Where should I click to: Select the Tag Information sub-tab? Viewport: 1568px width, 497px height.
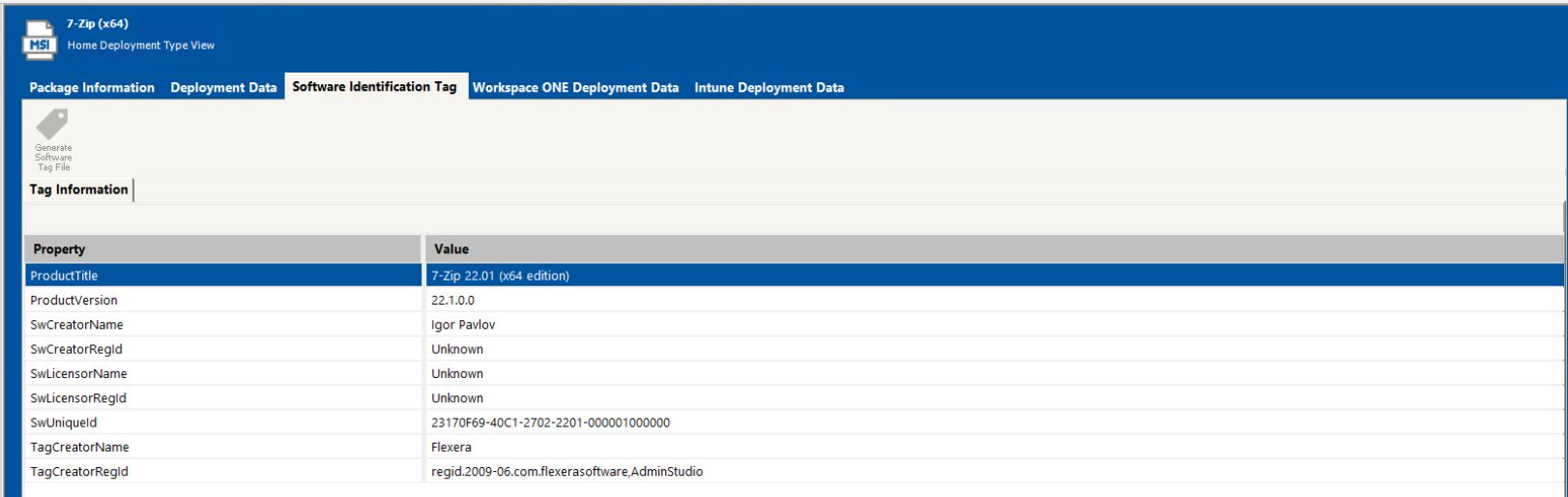[78, 190]
